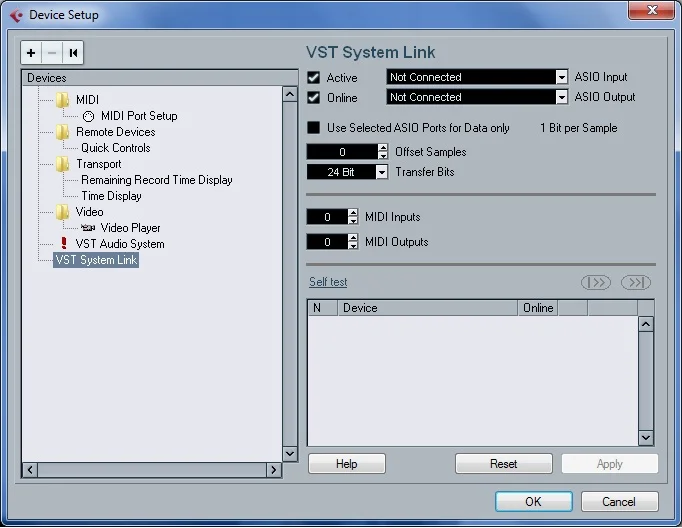Select Quick Controls in the devices tree
This screenshot has height=528, width=682.
116,148
